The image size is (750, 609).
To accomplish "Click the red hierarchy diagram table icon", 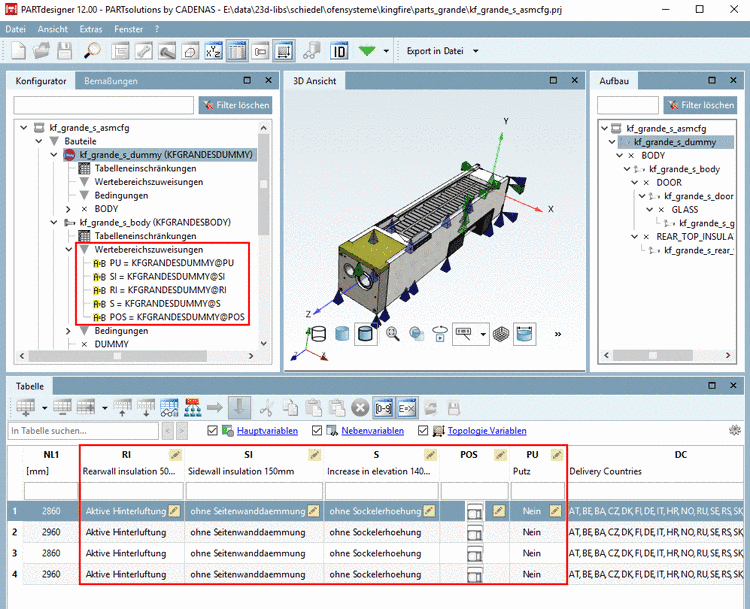I will (192, 408).
